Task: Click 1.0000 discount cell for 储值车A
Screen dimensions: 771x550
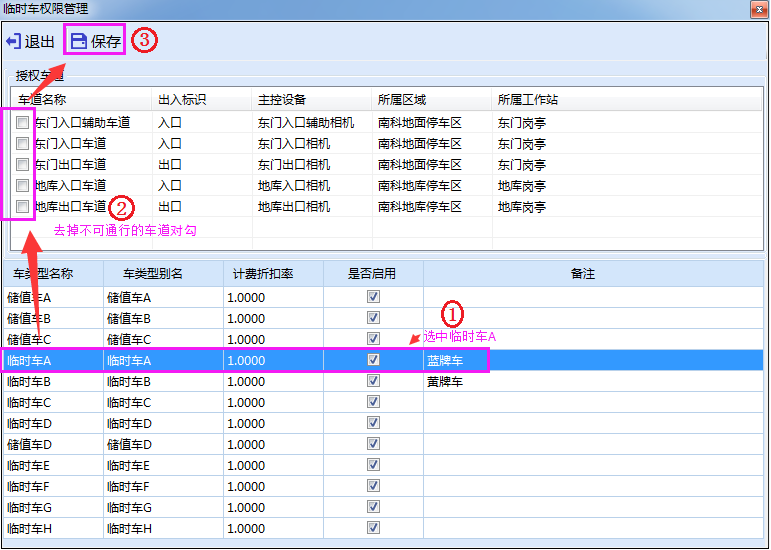Action: click(x=273, y=297)
